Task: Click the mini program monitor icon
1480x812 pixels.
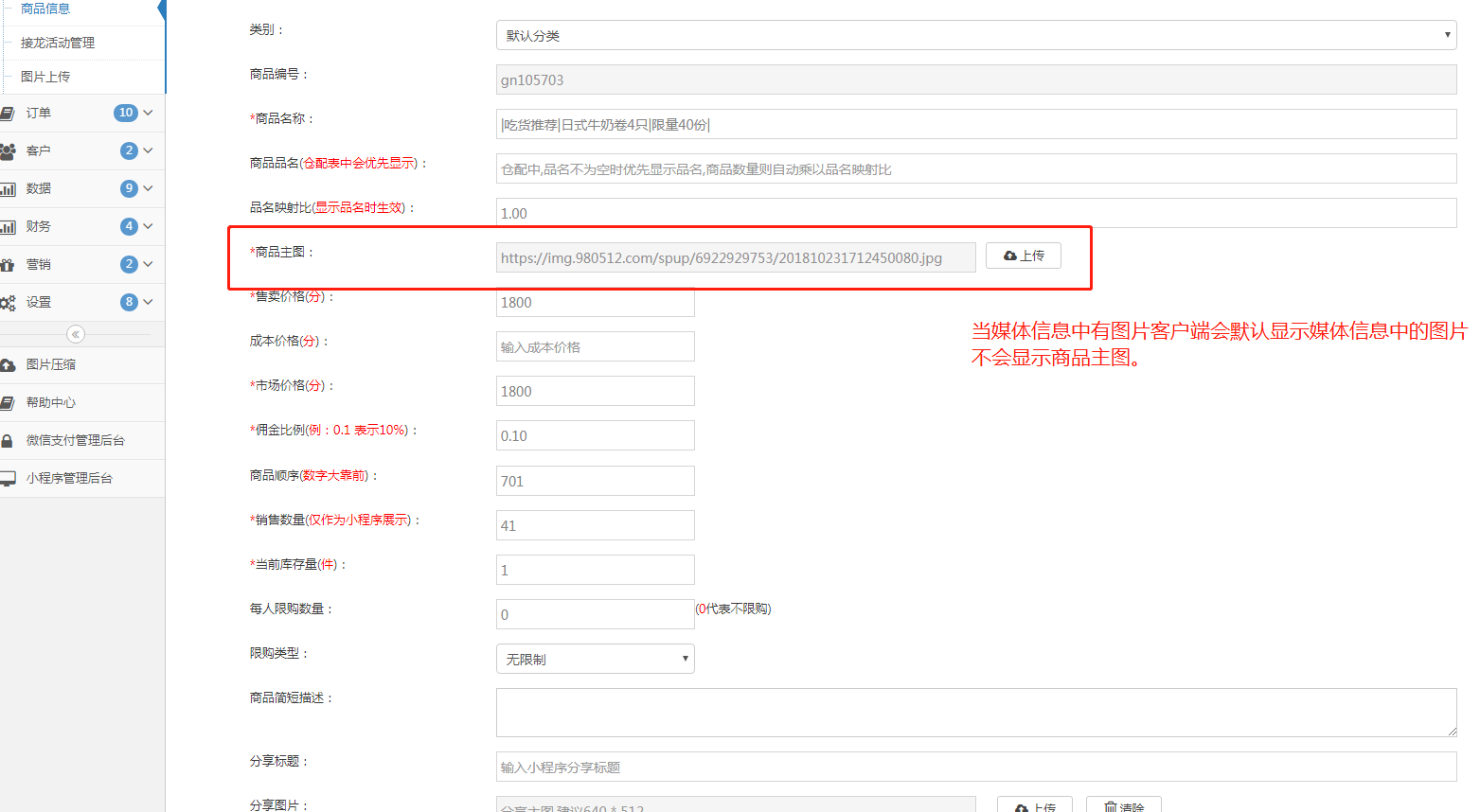Action: click(x=8, y=479)
